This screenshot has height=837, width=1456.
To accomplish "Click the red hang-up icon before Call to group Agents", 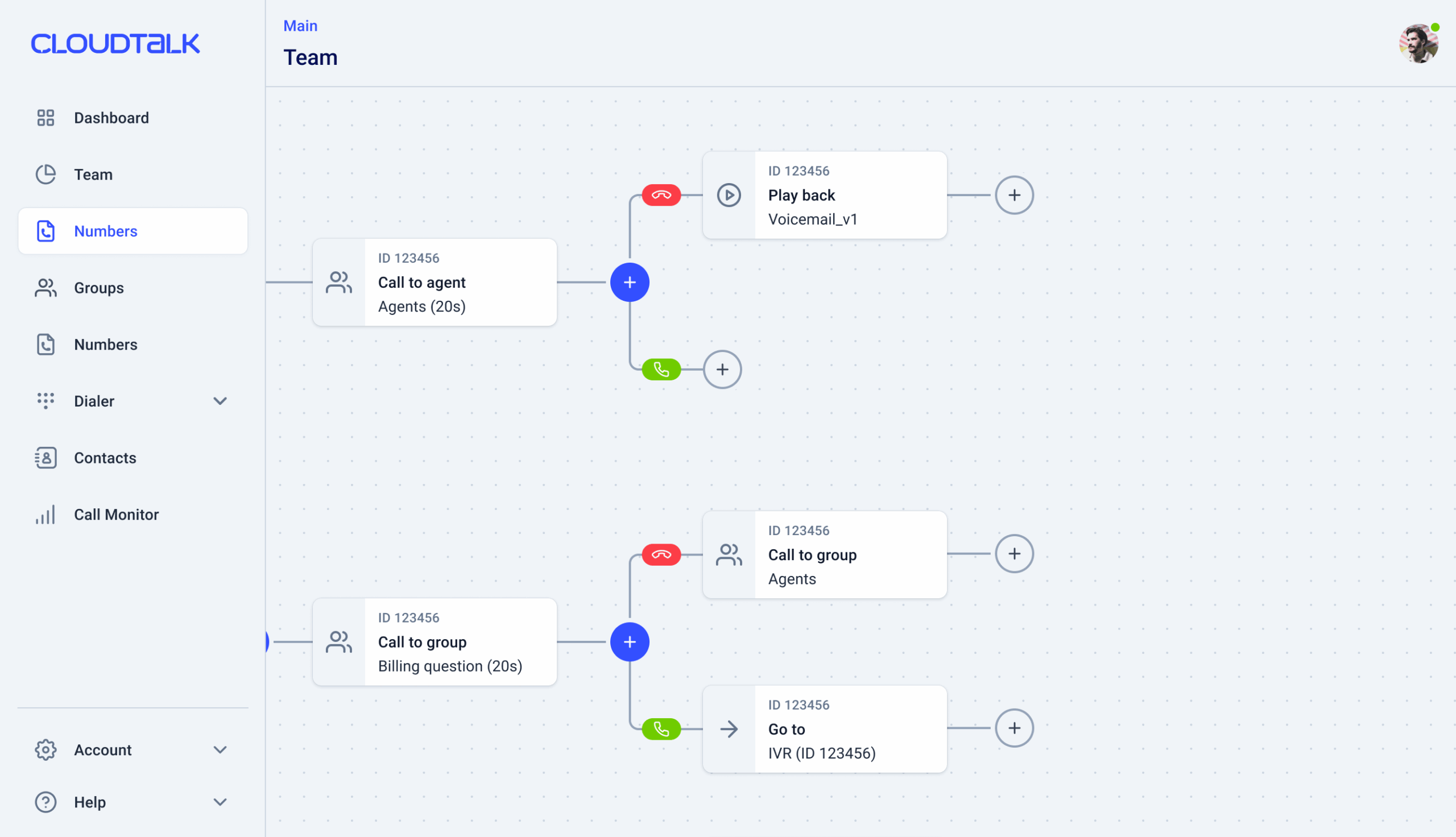I will point(661,555).
